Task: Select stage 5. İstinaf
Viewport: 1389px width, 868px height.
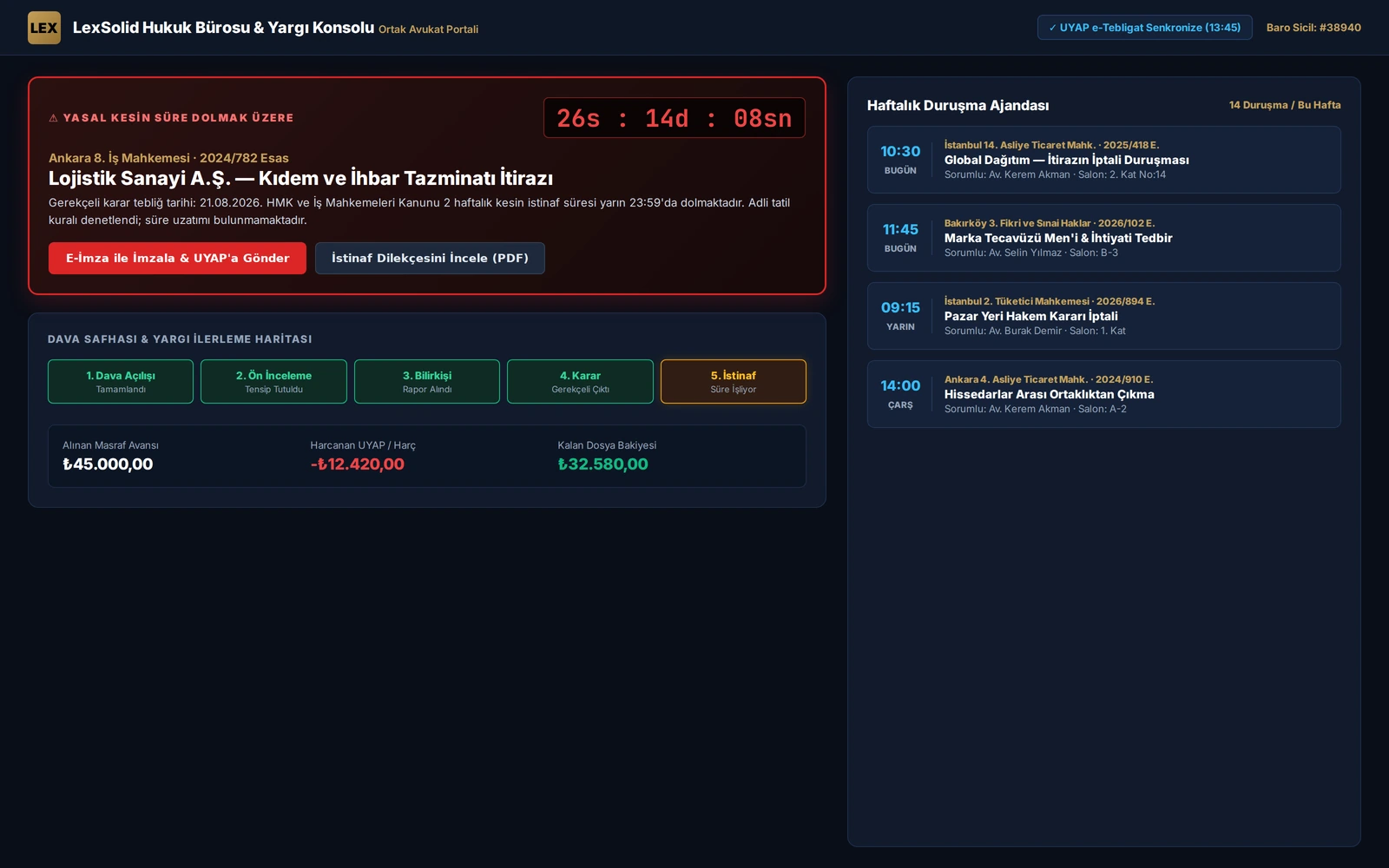Action: point(734,382)
